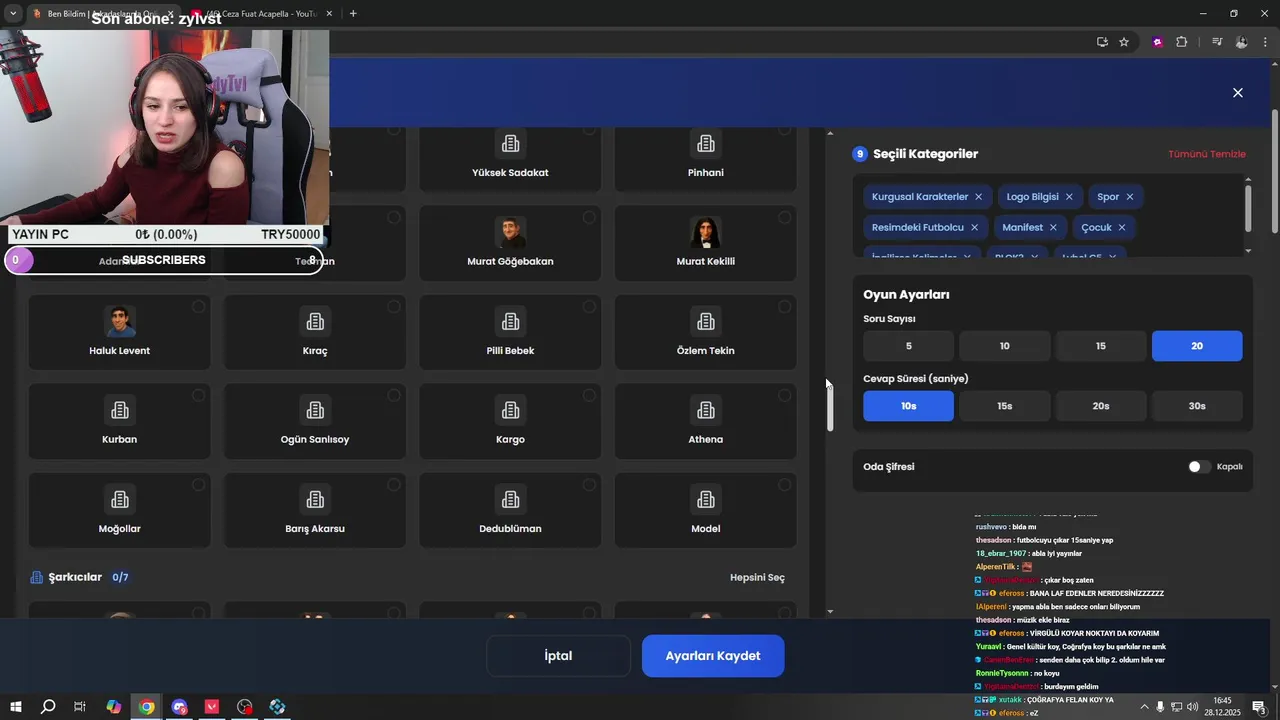This screenshot has height=720, width=1280.
Task: Set Soru Sayısı to 20
Action: coord(1197,346)
